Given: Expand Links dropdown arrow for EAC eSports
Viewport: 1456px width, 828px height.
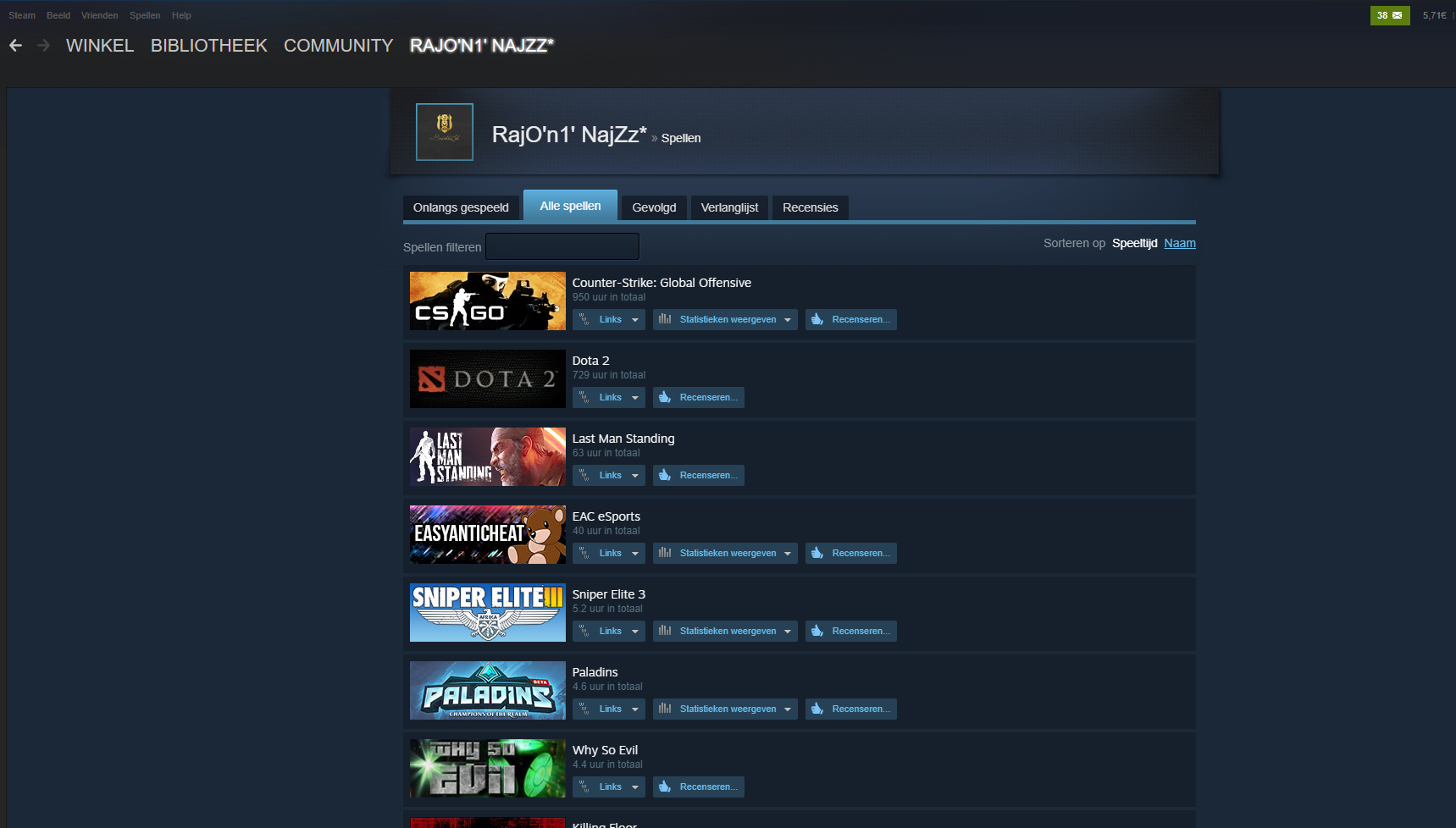Looking at the screenshot, I should (x=635, y=554).
